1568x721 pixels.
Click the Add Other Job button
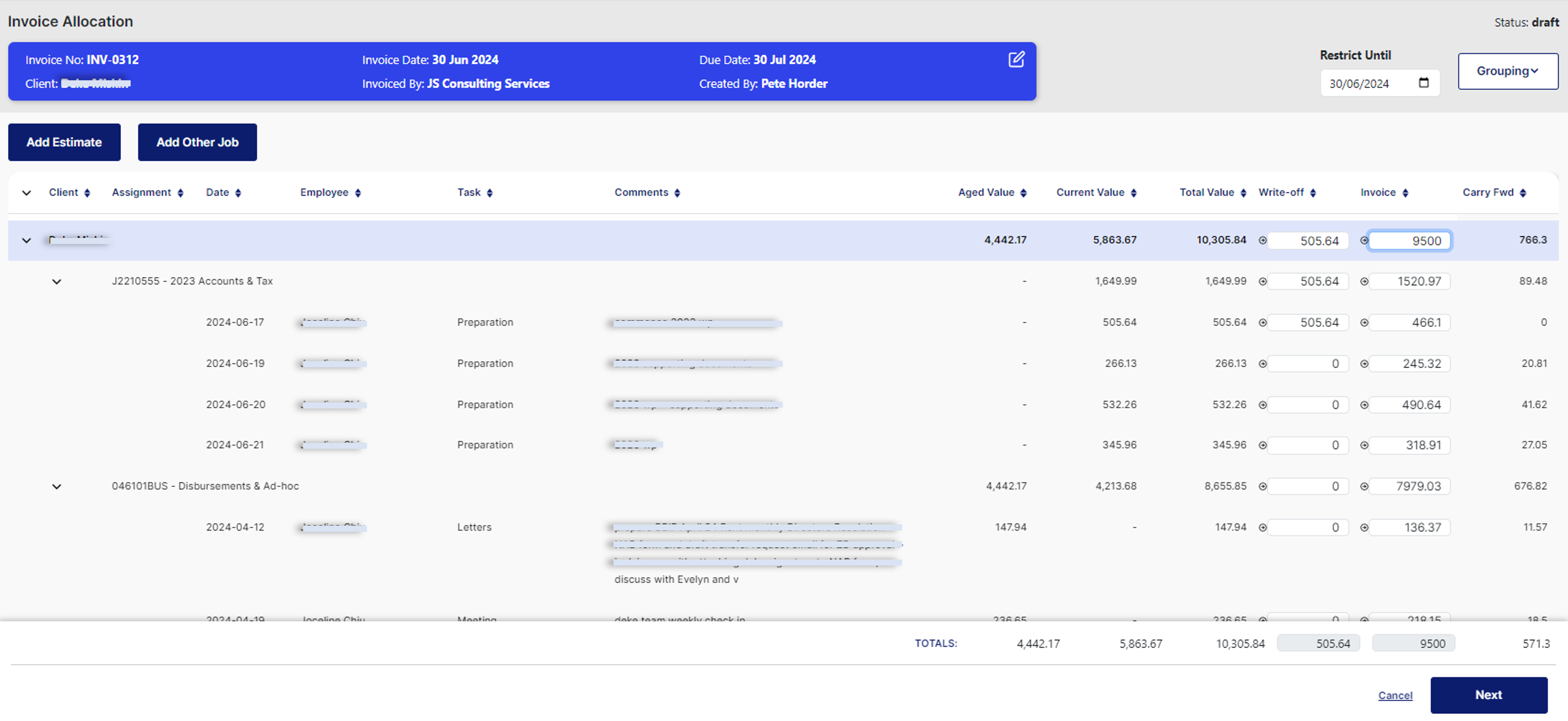click(197, 142)
